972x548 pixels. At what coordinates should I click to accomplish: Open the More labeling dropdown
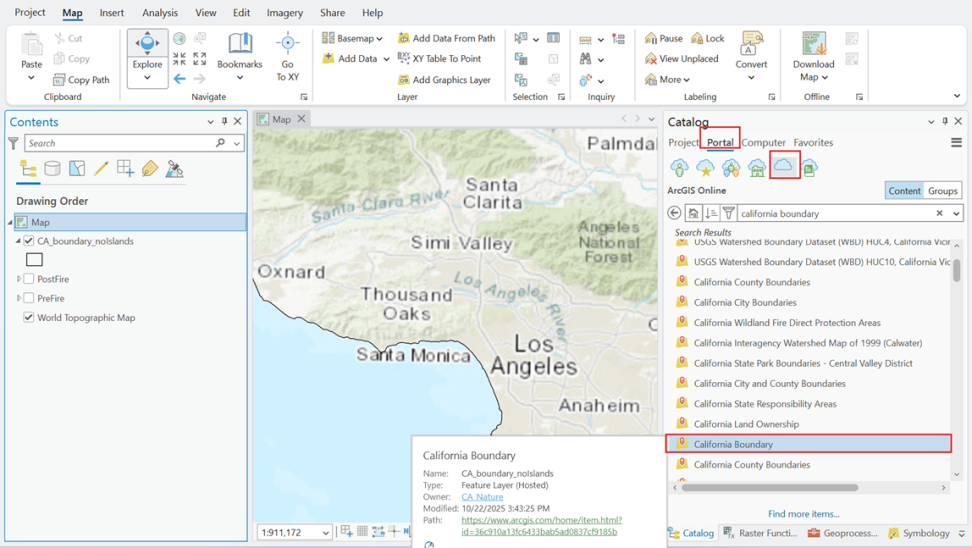coord(668,79)
